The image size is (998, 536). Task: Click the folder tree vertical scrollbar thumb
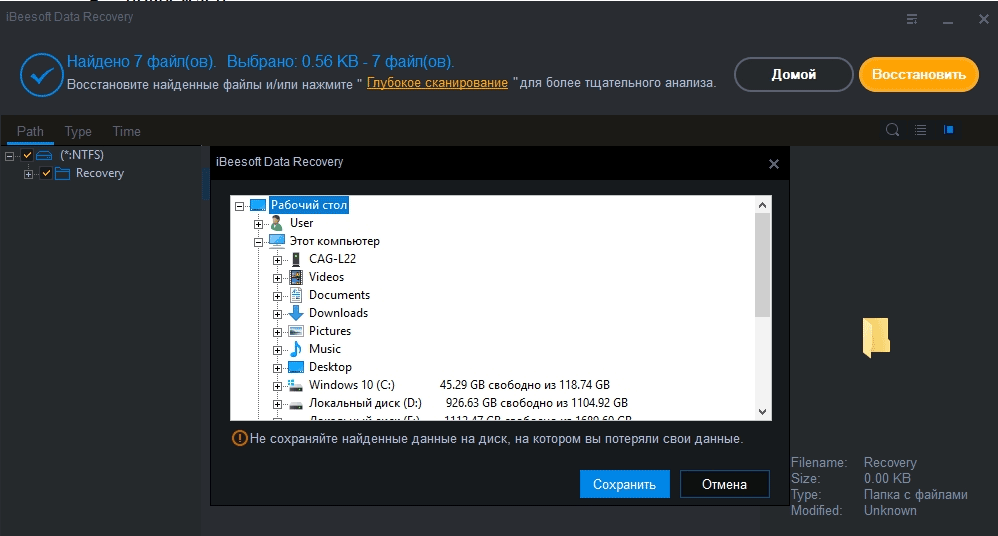click(x=763, y=265)
